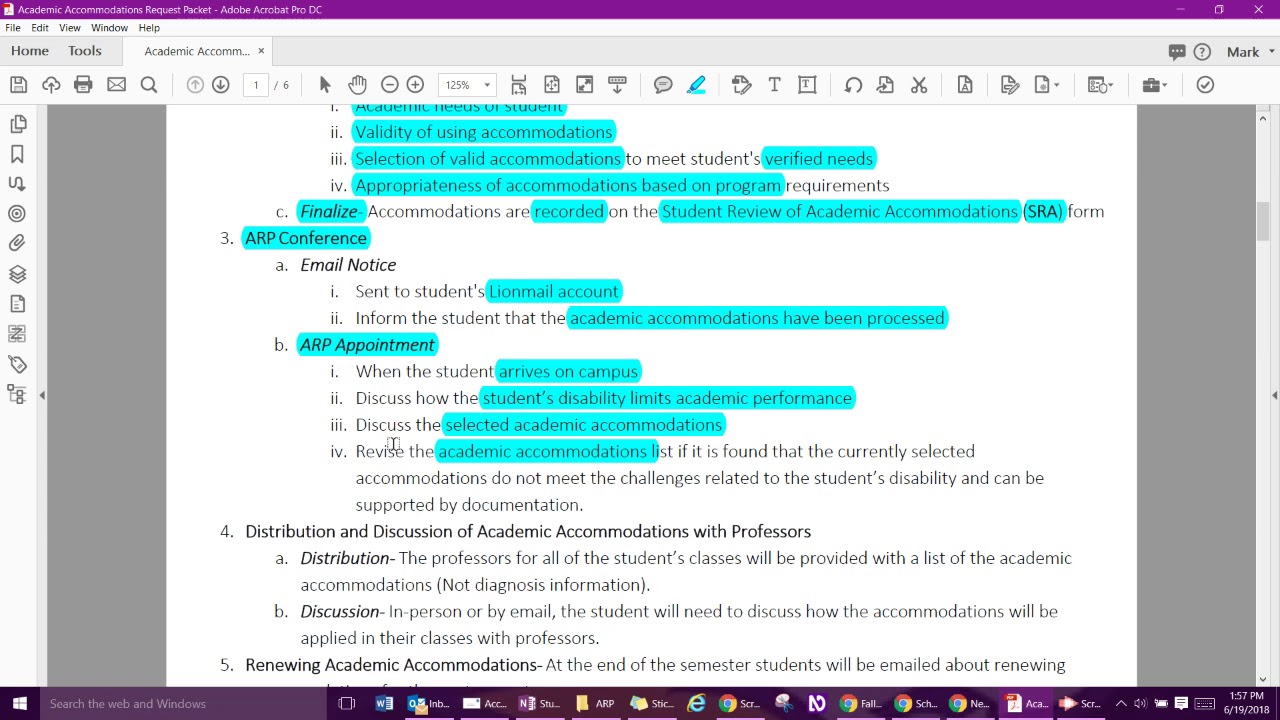Click the Windows Start button

[19, 703]
